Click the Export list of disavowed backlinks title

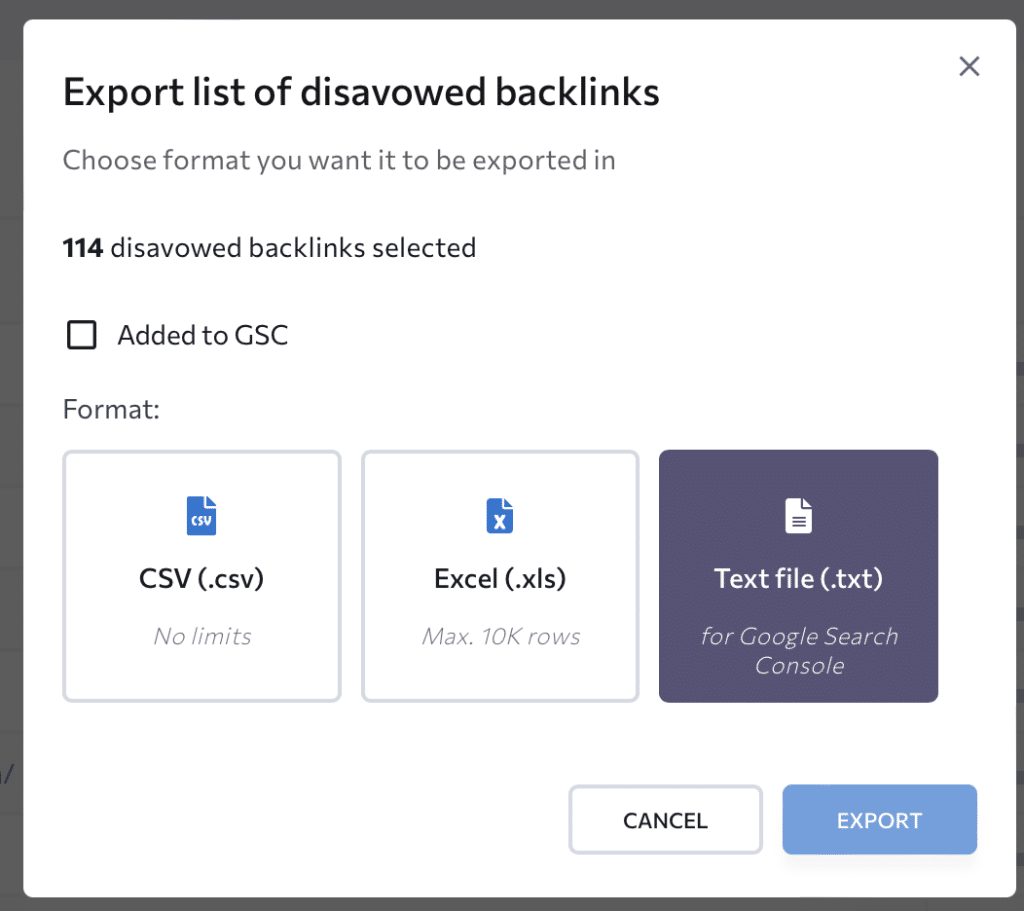pos(361,91)
